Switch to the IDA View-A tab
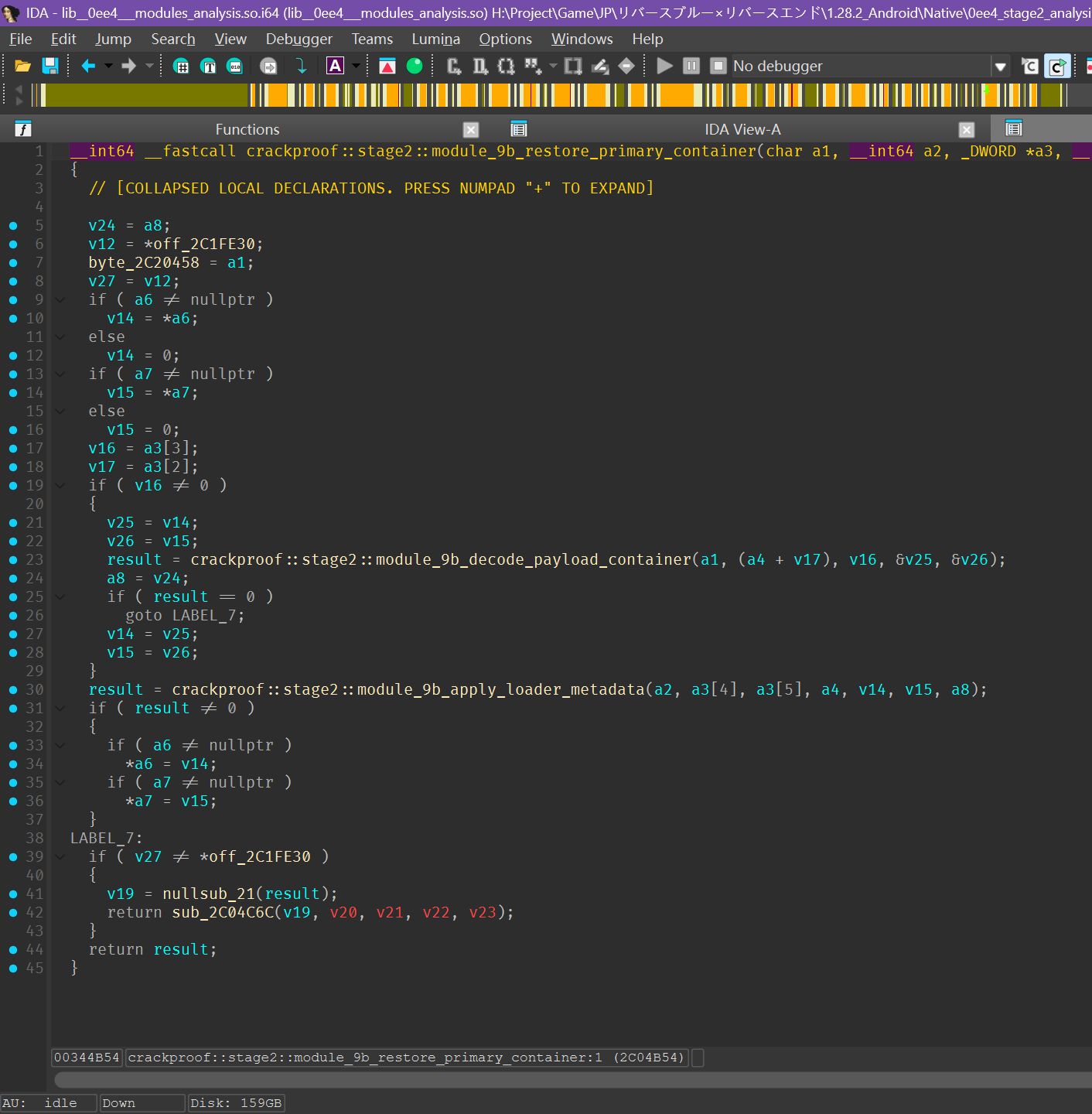Image resolution: width=1092 pixels, height=1114 pixels. point(742,129)
